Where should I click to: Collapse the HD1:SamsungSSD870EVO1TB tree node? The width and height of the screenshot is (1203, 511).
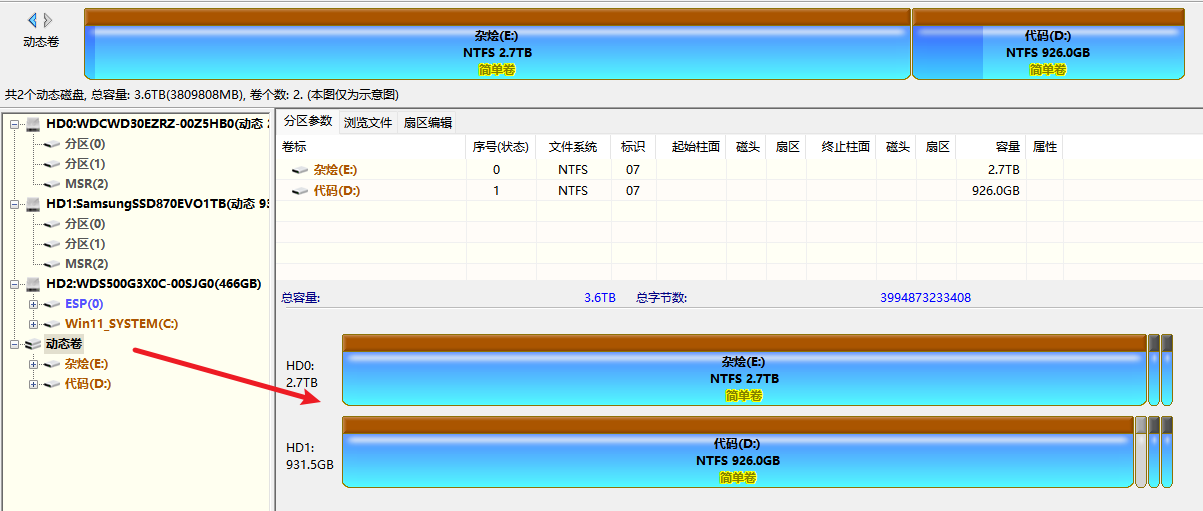[15, 204]
